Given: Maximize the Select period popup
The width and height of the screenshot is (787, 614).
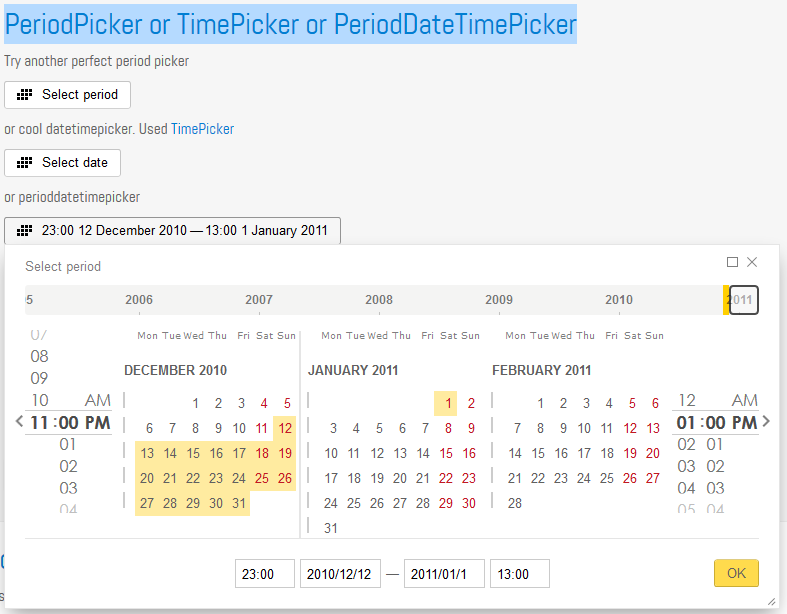Looking at the screenshot, I should pyautogui.click(x=732, y=262).
